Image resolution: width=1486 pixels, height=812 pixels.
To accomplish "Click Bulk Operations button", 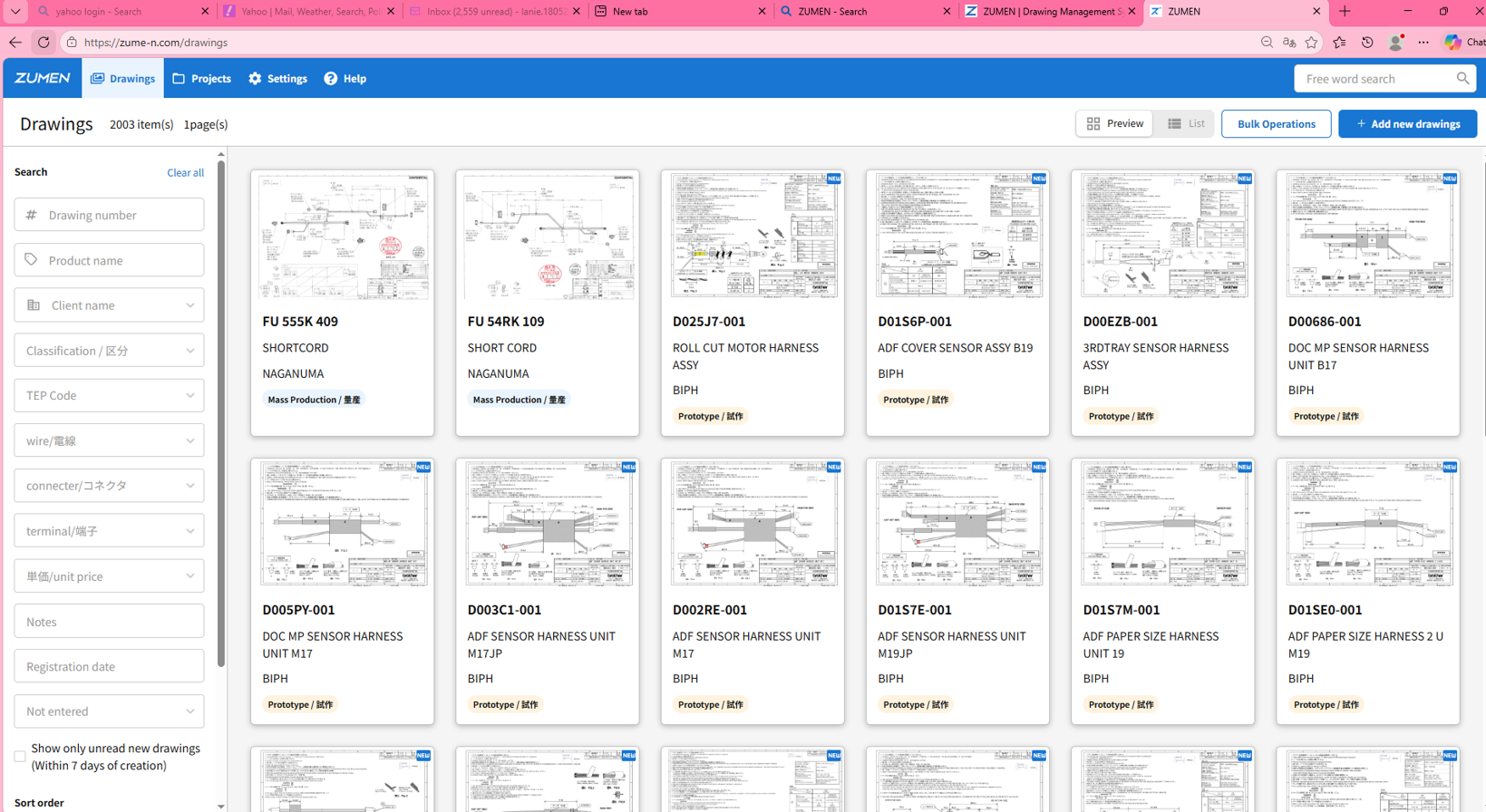I will [x=1276, y=124].
